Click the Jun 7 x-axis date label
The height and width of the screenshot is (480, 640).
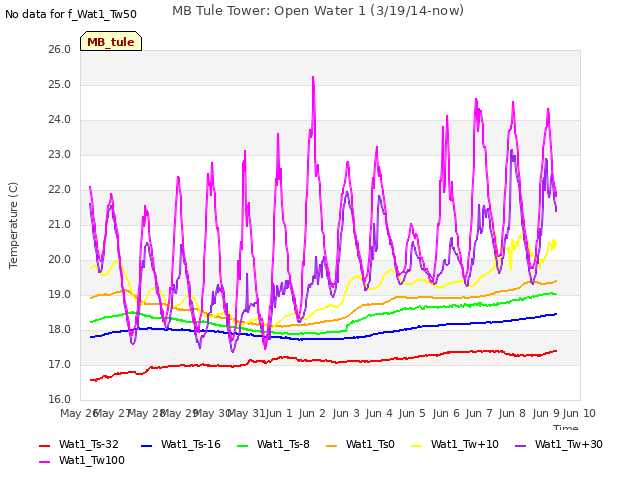(479, 413)
